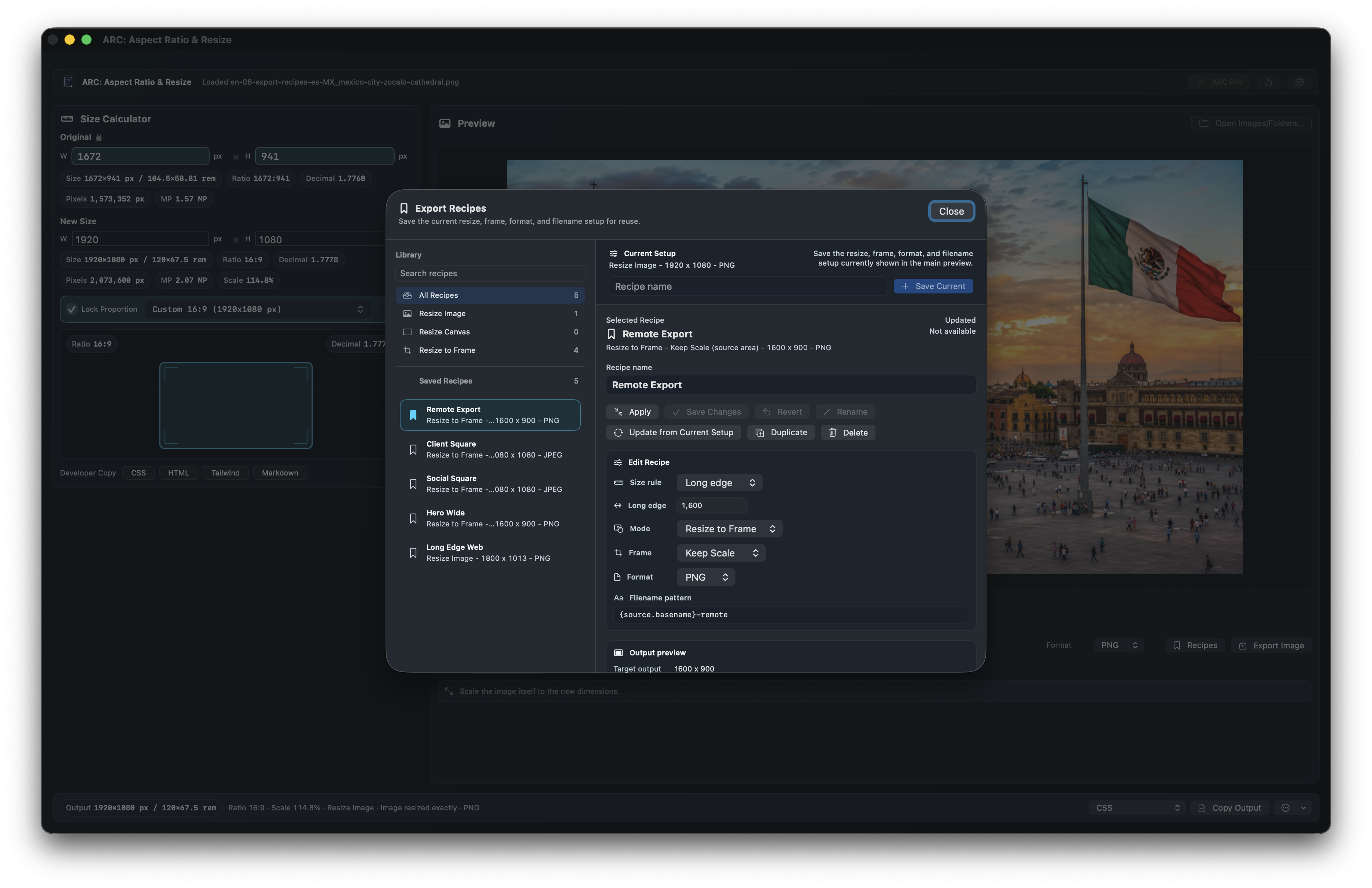Viewport: 1372px width, 888px height.
Task: Click the Rename button
Action: tap(845, 411)
